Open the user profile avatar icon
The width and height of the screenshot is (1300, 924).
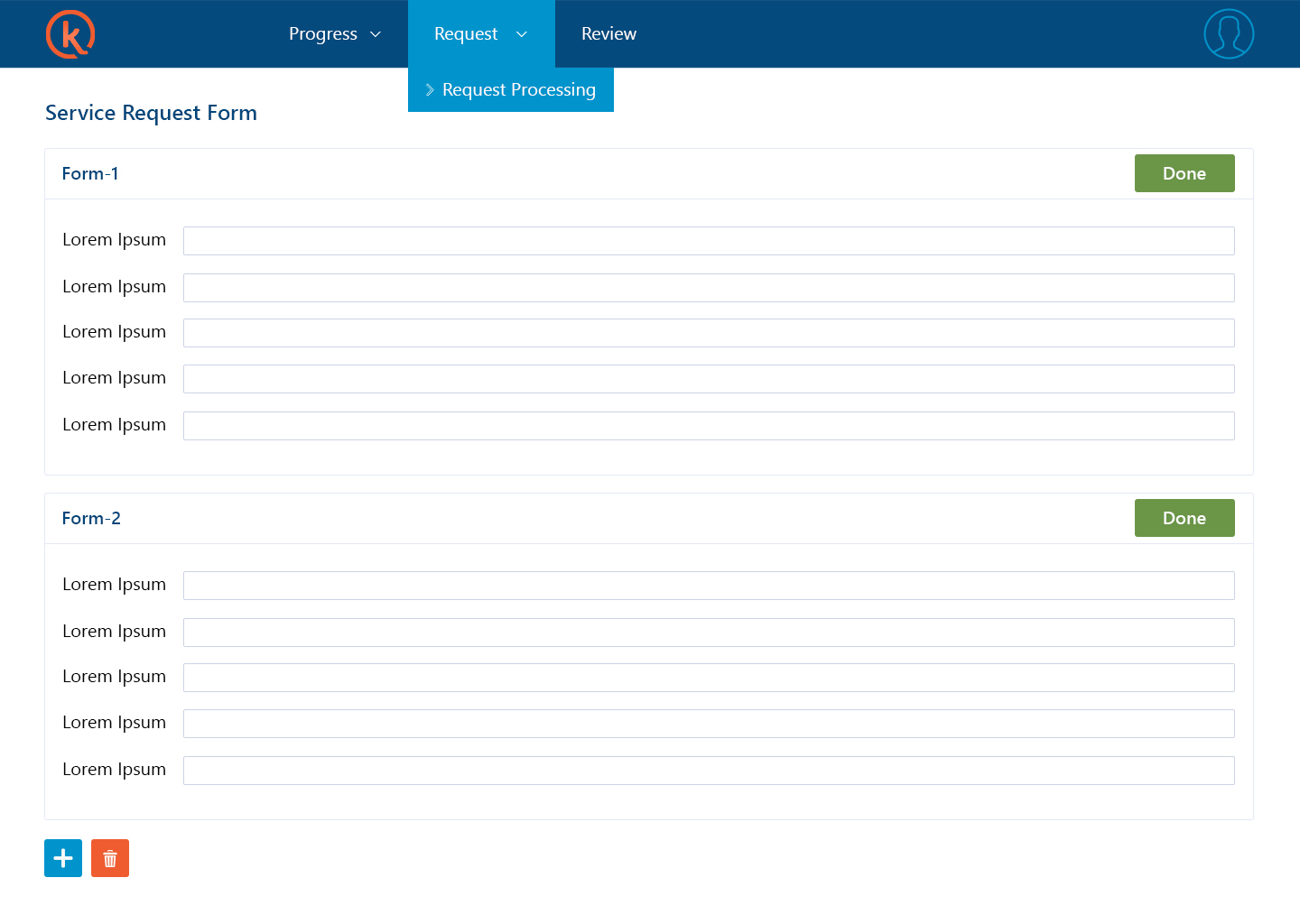tap(1229, 34)
